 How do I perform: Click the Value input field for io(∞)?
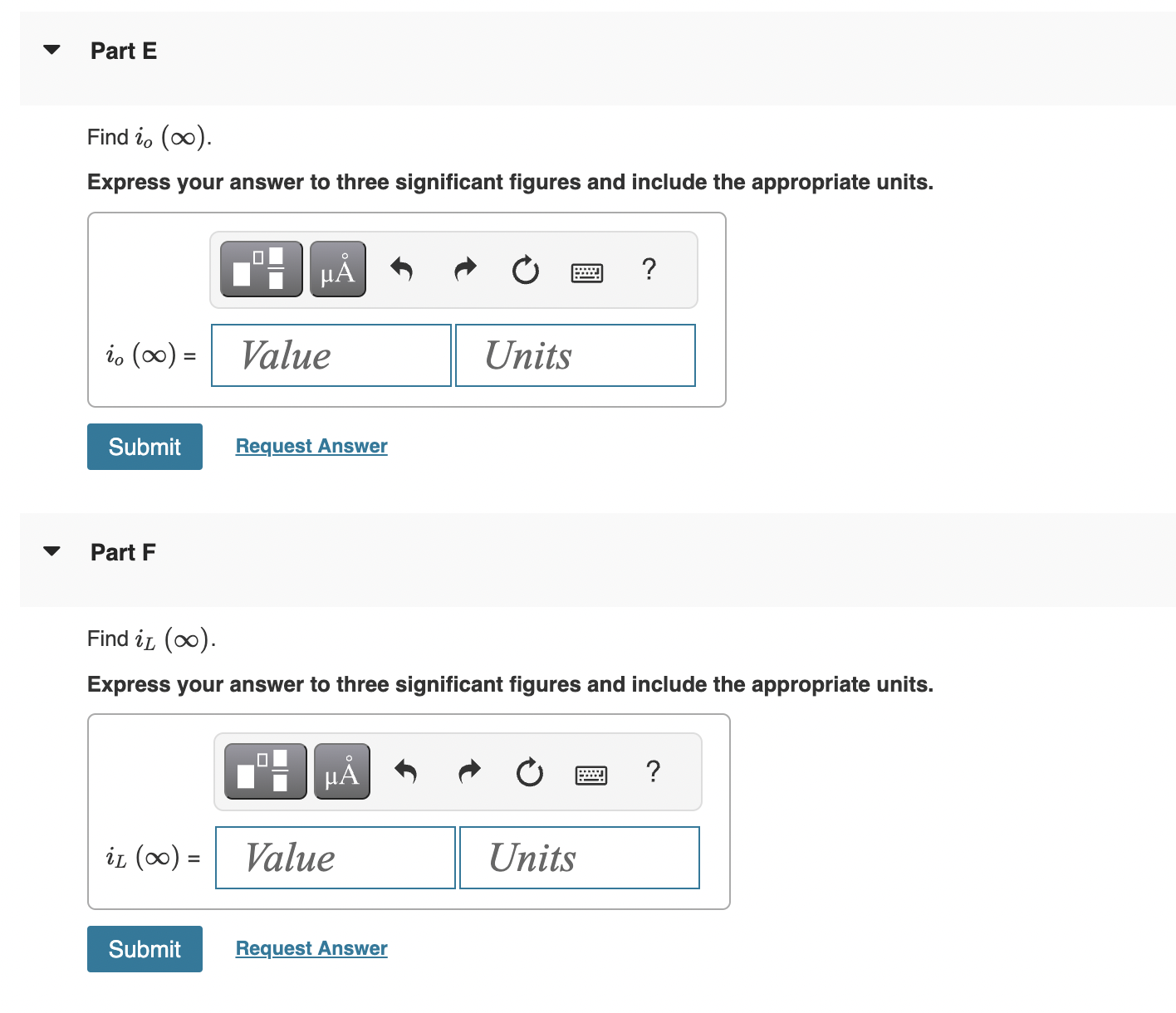point(331,355)
